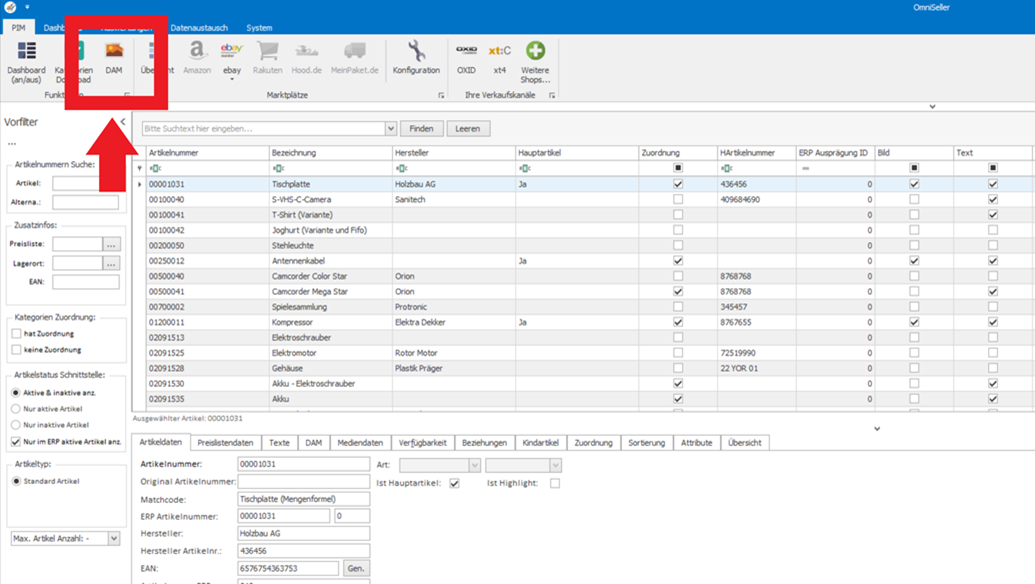This screenshot has height=584, width=1035.
Task: Uncheck 'Nur im ERP aktive Artikel anz.'
Action: pos(16,441)
